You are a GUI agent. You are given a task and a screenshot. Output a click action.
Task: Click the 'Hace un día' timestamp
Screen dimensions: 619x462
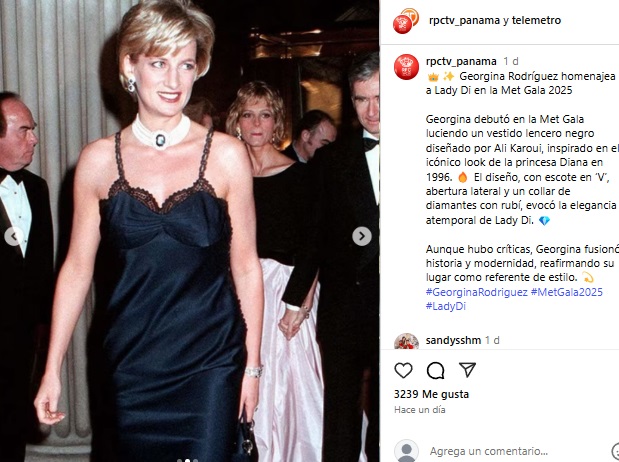pos(420,410)
